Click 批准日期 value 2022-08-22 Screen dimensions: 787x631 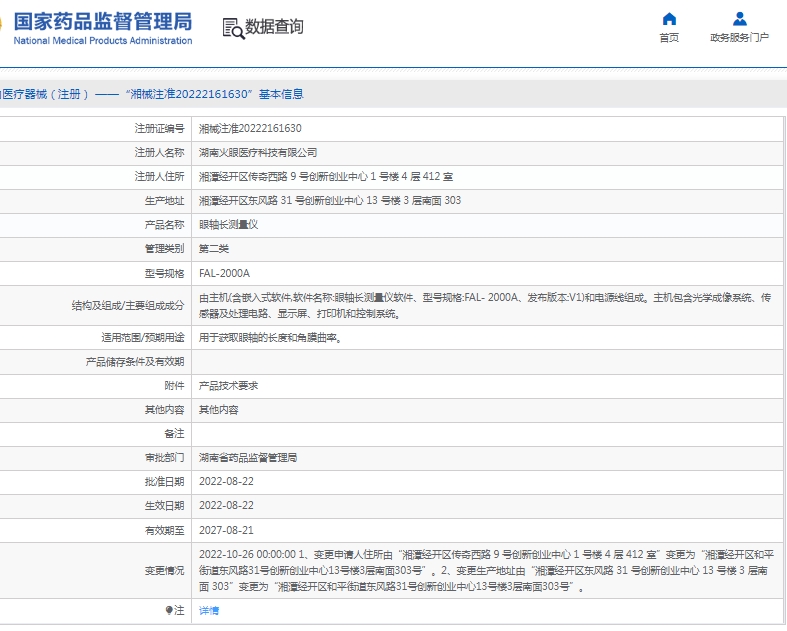[x=226, y=482]
